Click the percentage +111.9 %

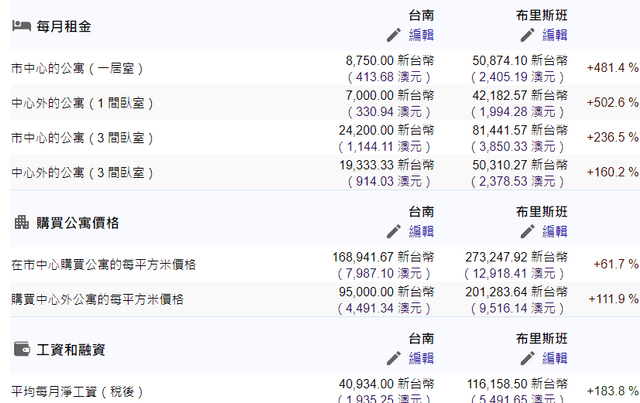coord(613,299)
